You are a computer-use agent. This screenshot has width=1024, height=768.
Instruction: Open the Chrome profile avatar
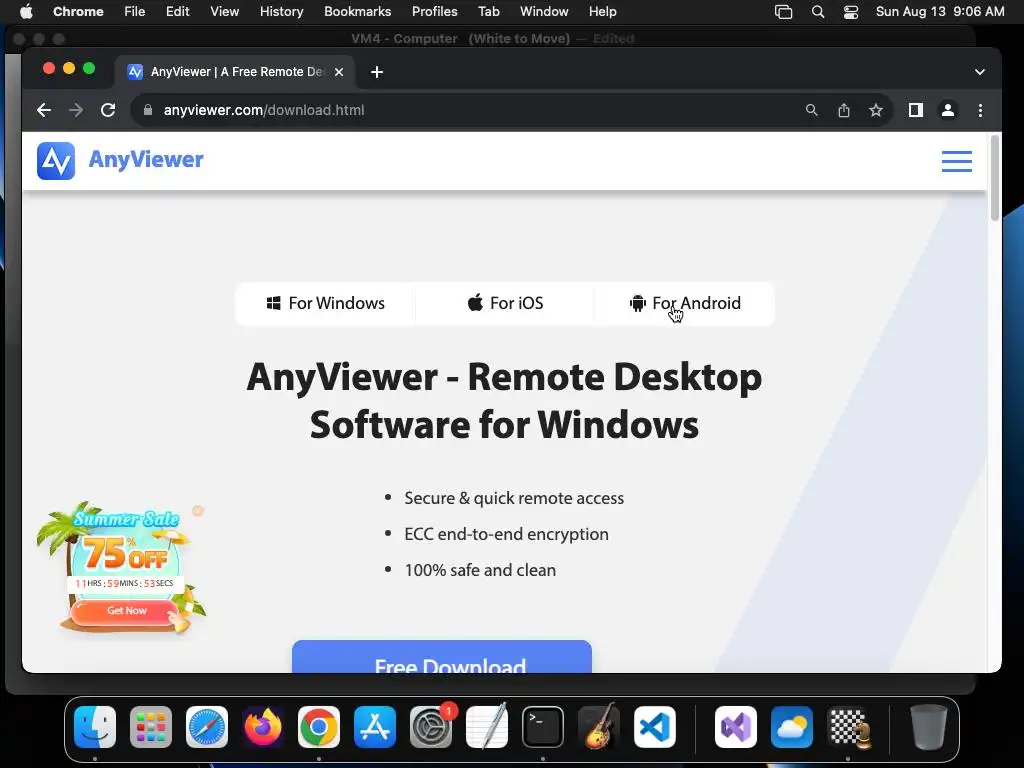click(948, 110)
